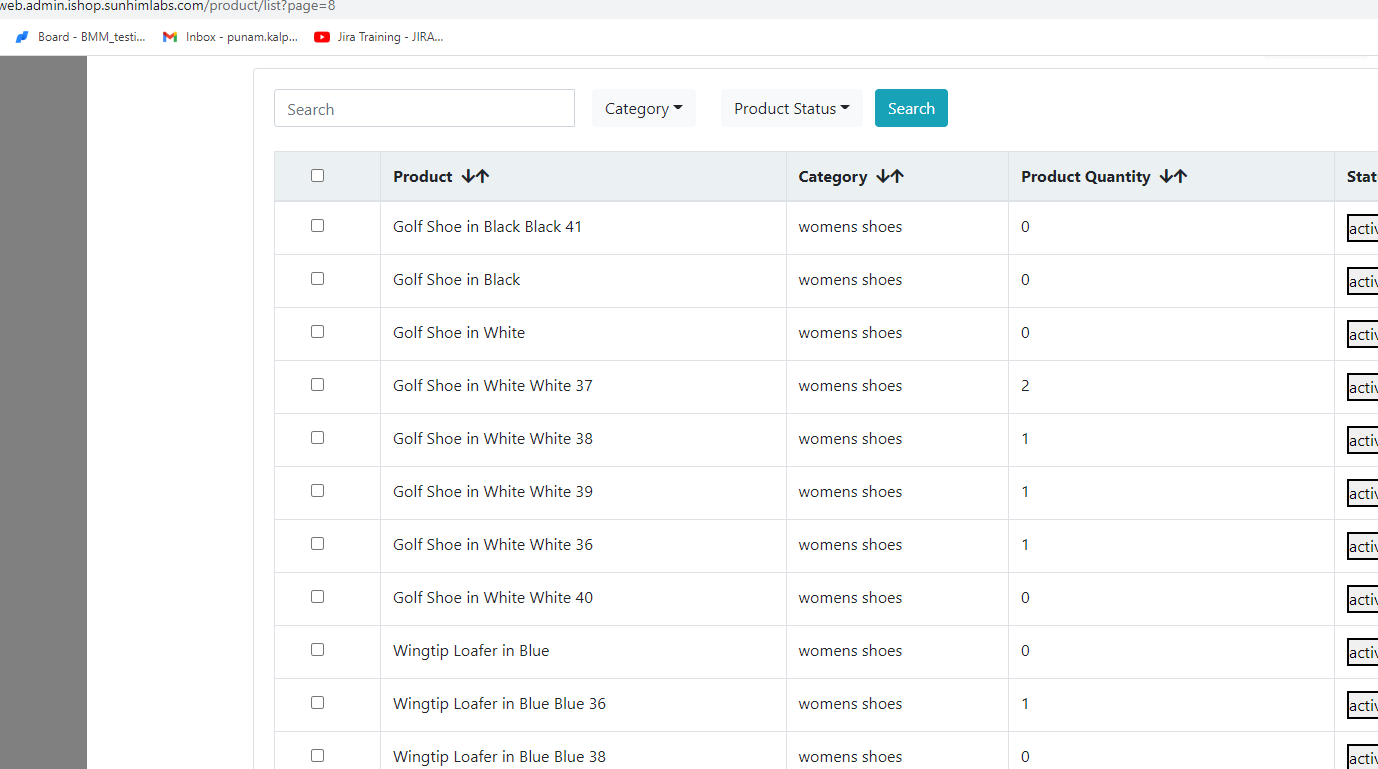Click "womens shoes" in Golf Shoe in White White 37 row
Screen dimensions: 1378x769
pyautogui.click(x=850, y=386)
